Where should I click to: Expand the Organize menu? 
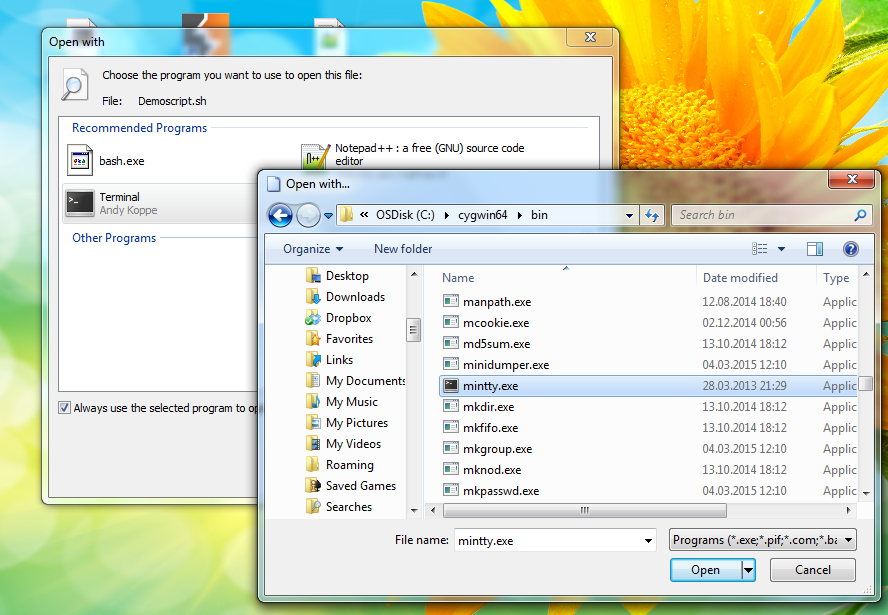point(313,249)
